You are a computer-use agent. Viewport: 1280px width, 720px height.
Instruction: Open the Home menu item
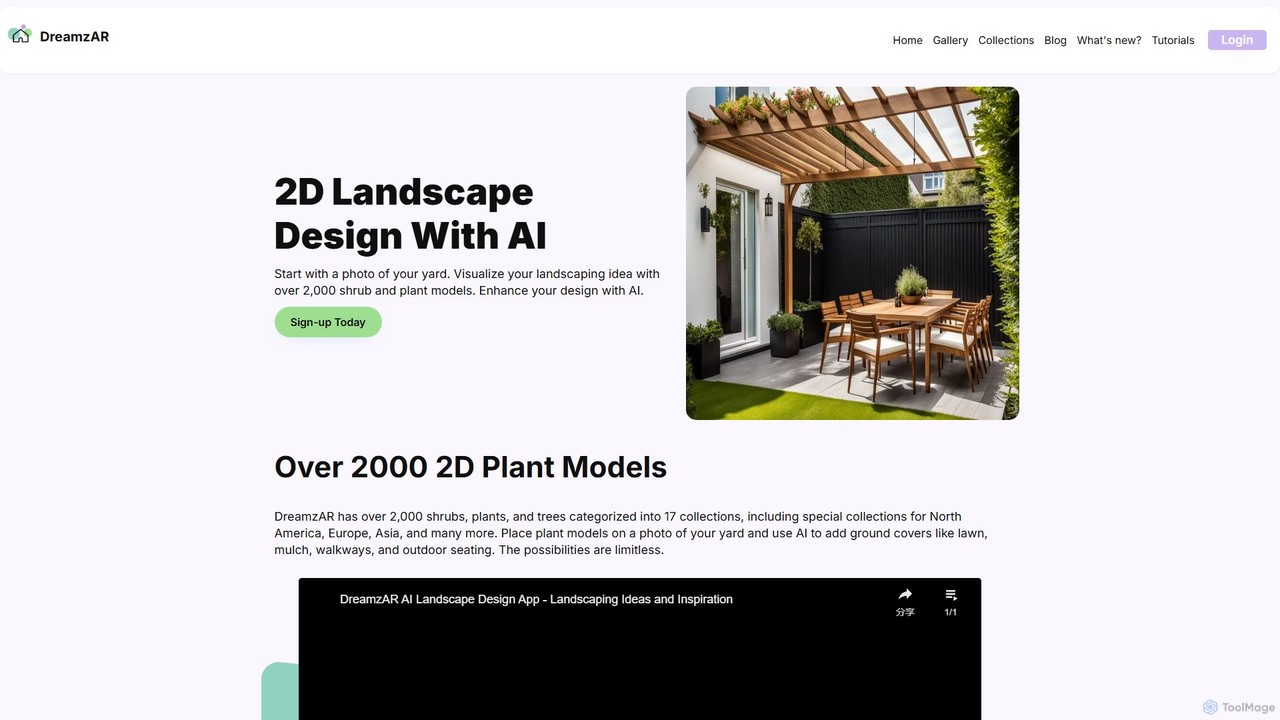click(x=907, y=40)
